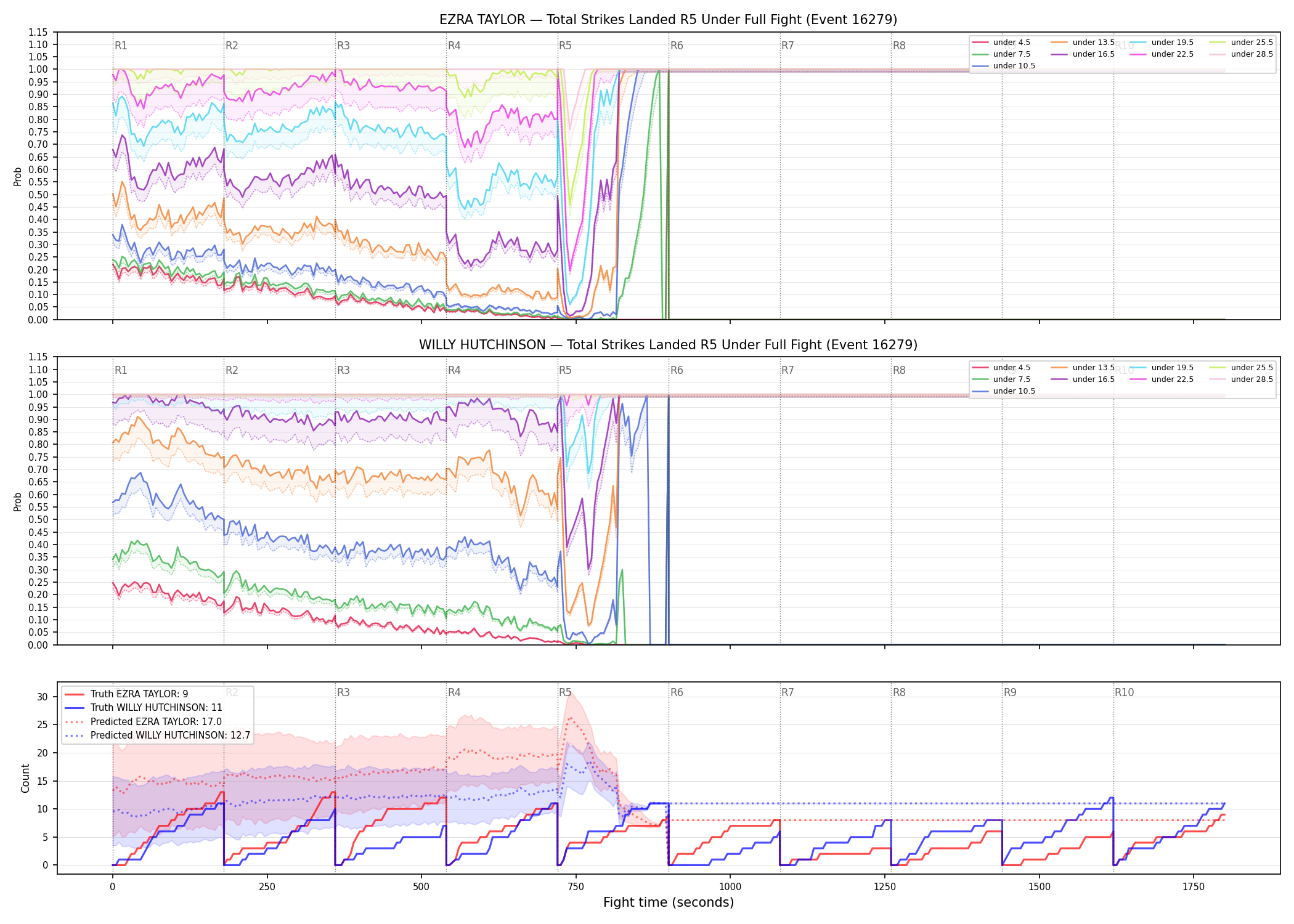Click the 0.50 tick on Ezra Taylor Prob axis
This screenshot has height=924, width=1294.
point(38,195)
